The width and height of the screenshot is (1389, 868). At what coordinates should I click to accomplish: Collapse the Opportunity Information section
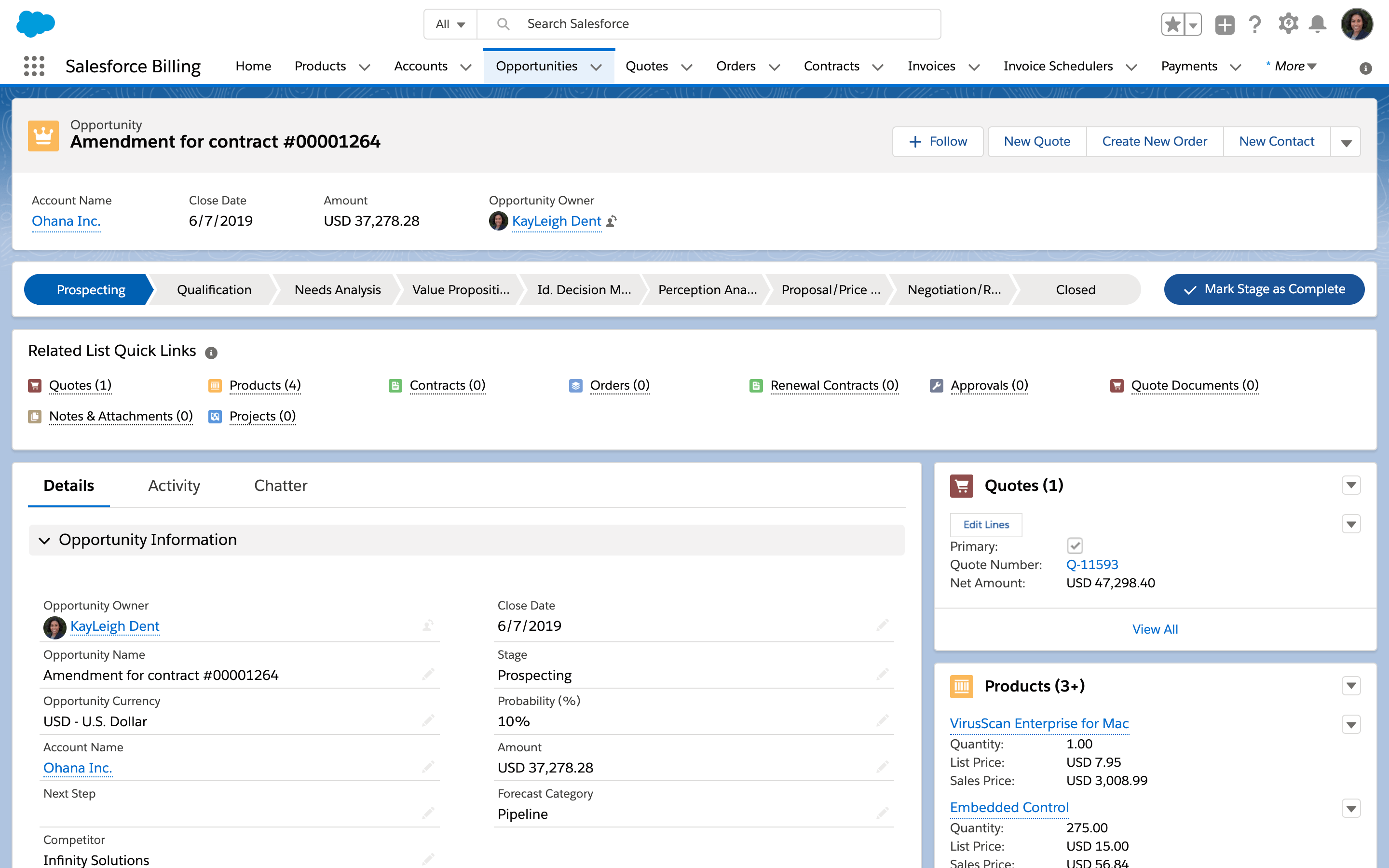pos(45,540)
